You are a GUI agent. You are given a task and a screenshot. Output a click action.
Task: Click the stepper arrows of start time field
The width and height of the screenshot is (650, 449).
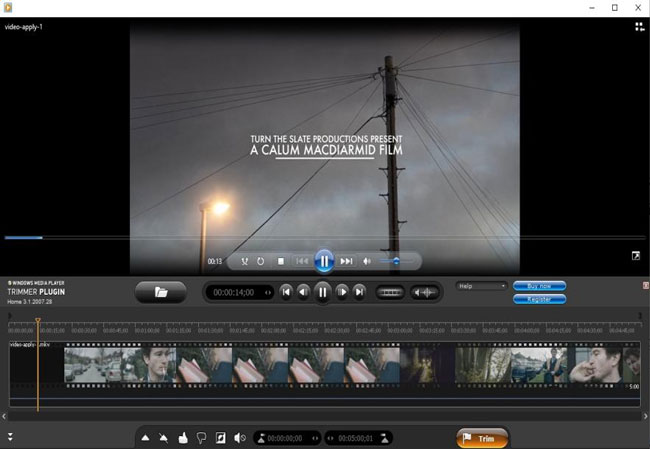click(315, 438)
